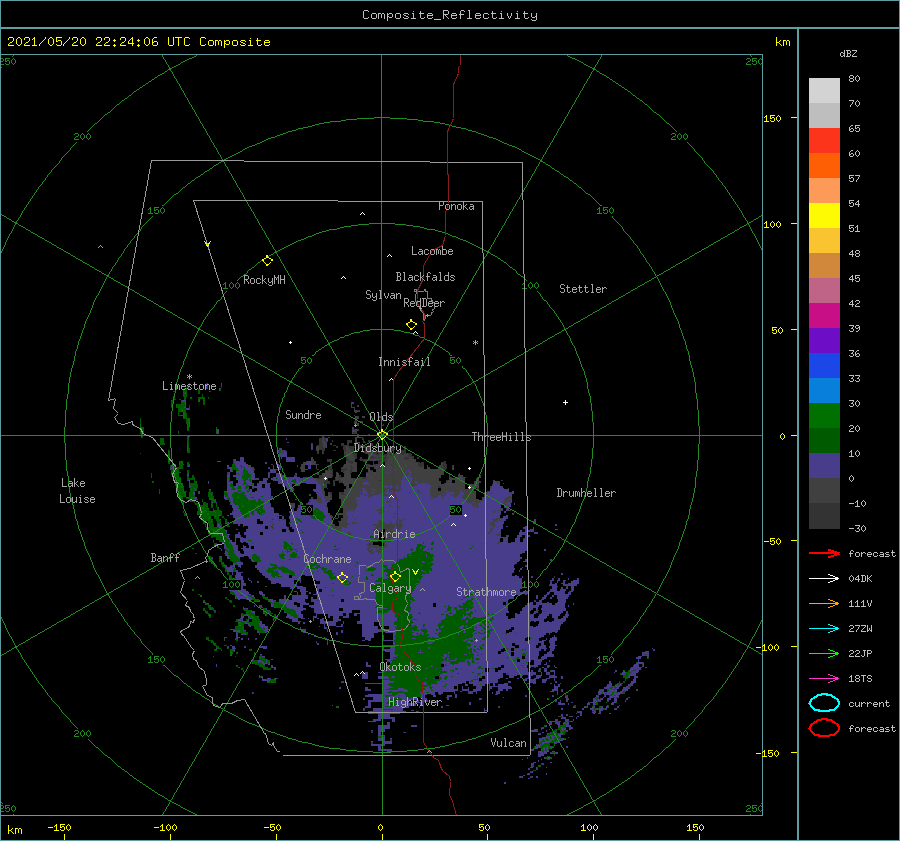Click the Sundre label

click(303, 414)
